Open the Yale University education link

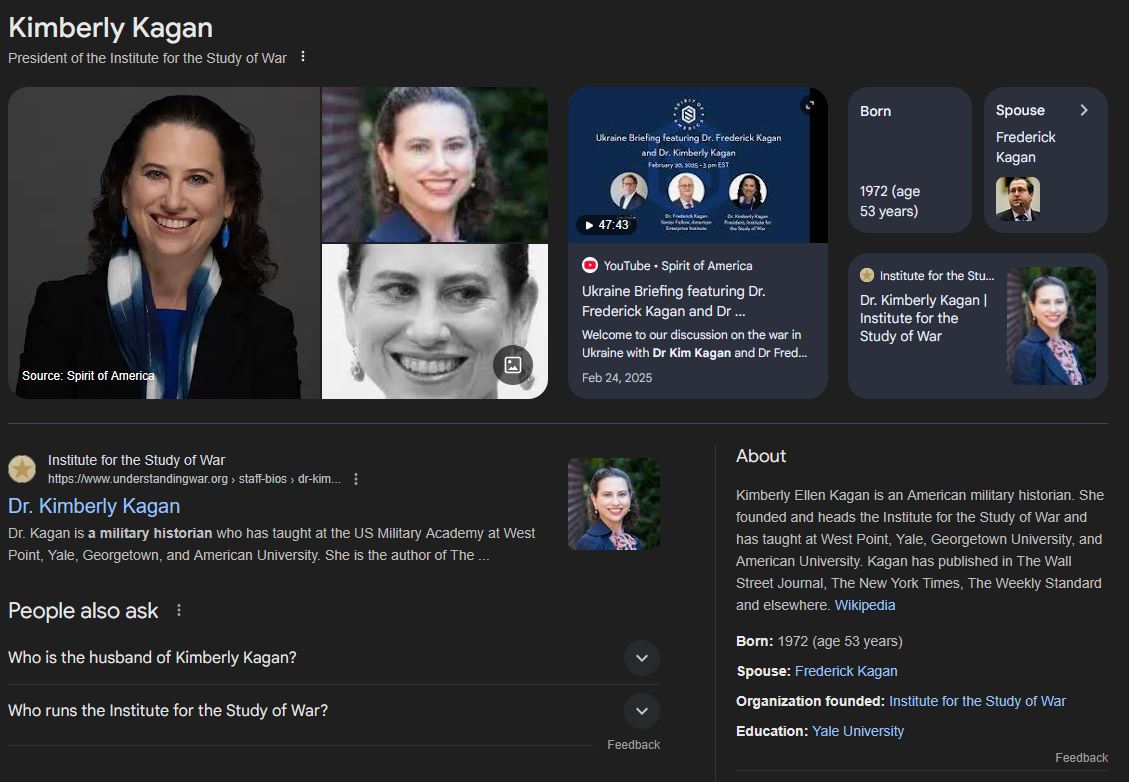click(x=858, y=731)
